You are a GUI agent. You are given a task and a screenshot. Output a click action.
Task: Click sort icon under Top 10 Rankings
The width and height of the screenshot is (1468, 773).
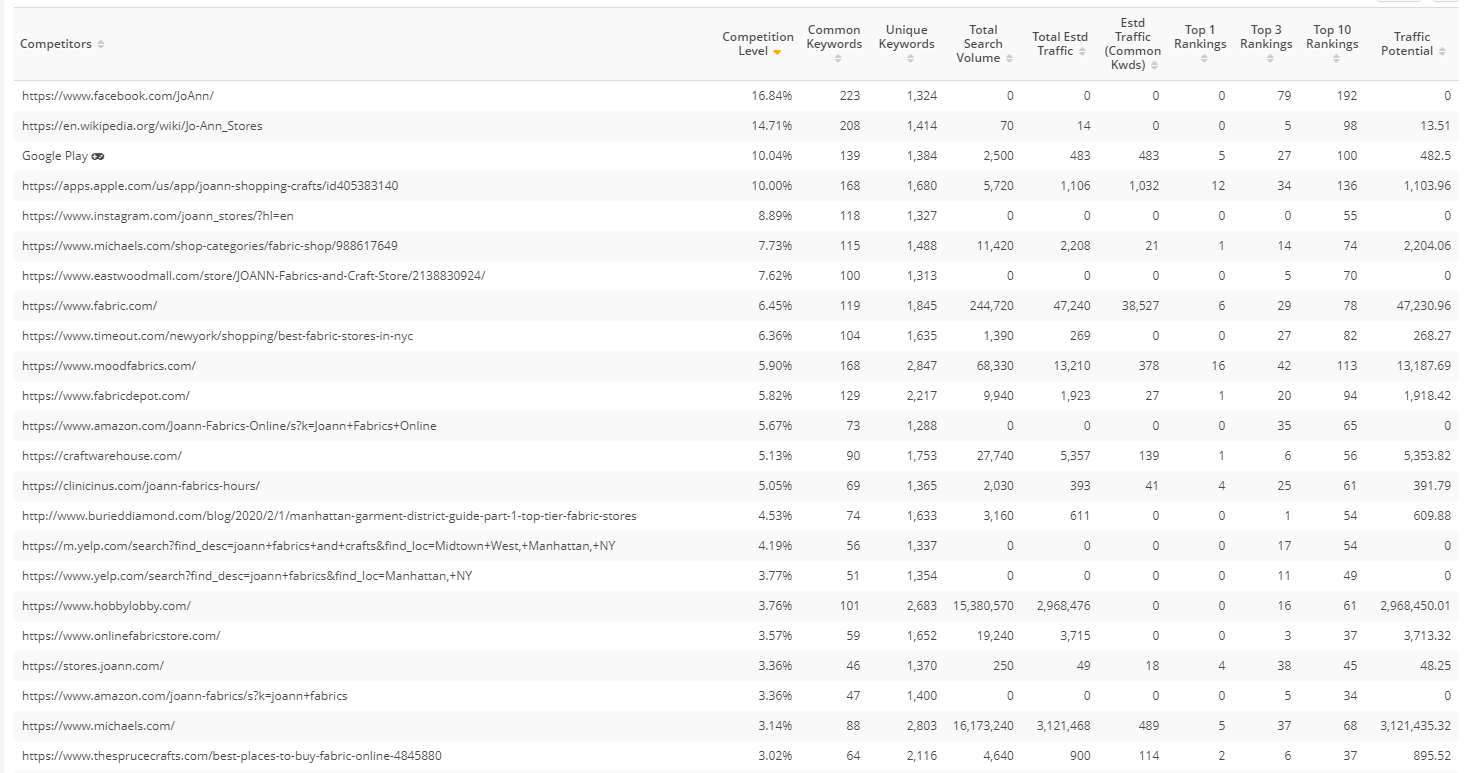tap(1336, 59)
